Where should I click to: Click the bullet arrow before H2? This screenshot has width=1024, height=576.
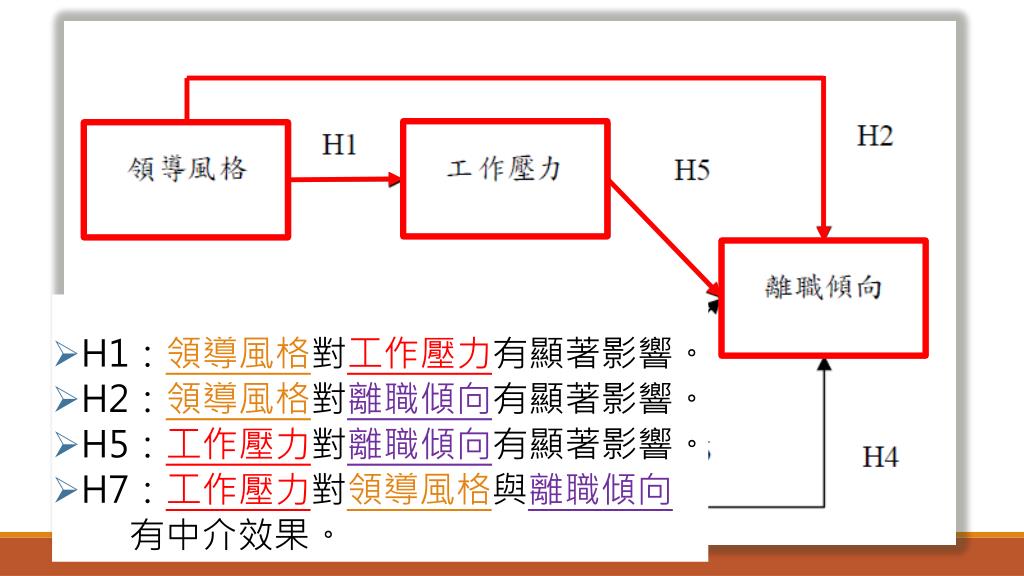pyautogui.click(x=67, y=399)
